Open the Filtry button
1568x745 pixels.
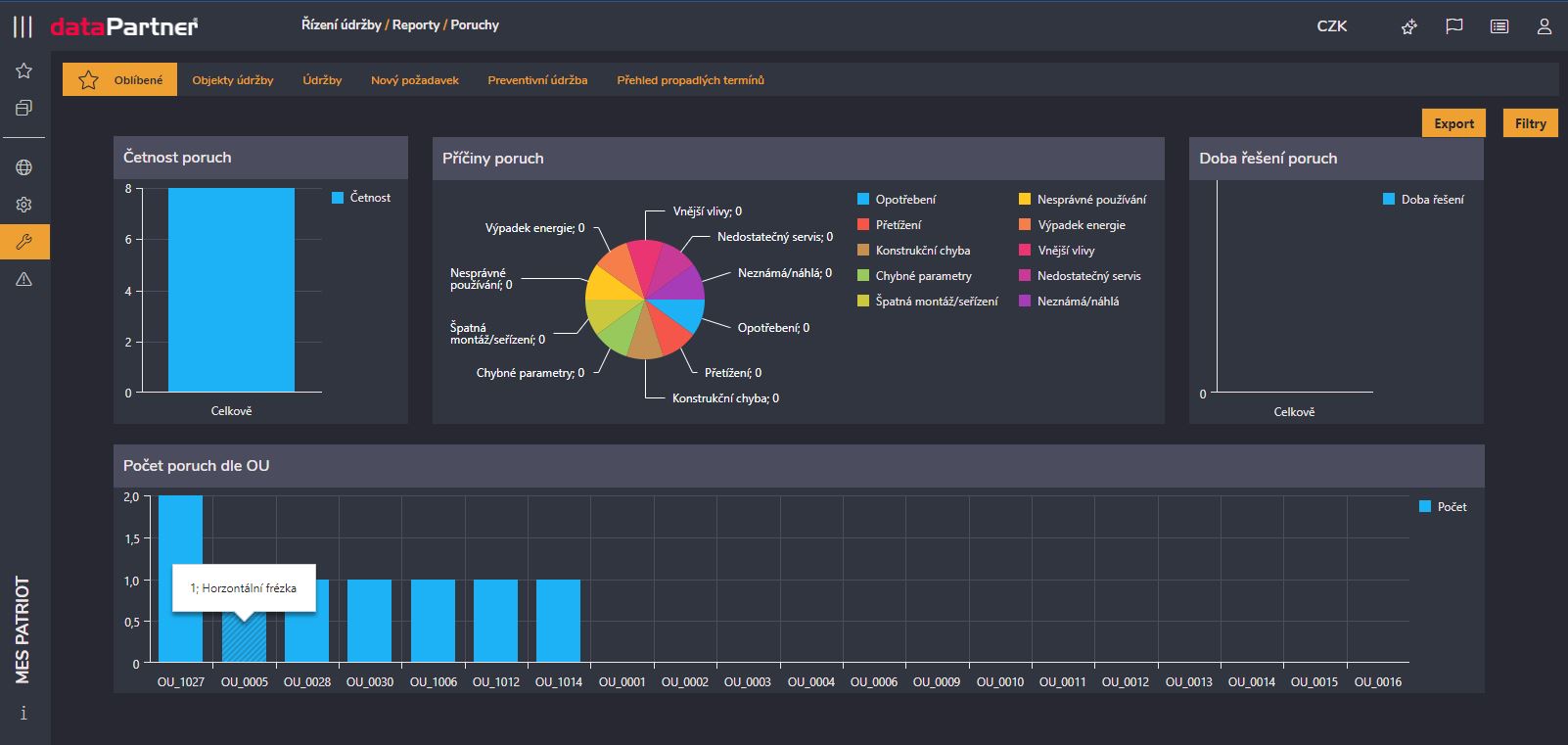click(1530, 123)
